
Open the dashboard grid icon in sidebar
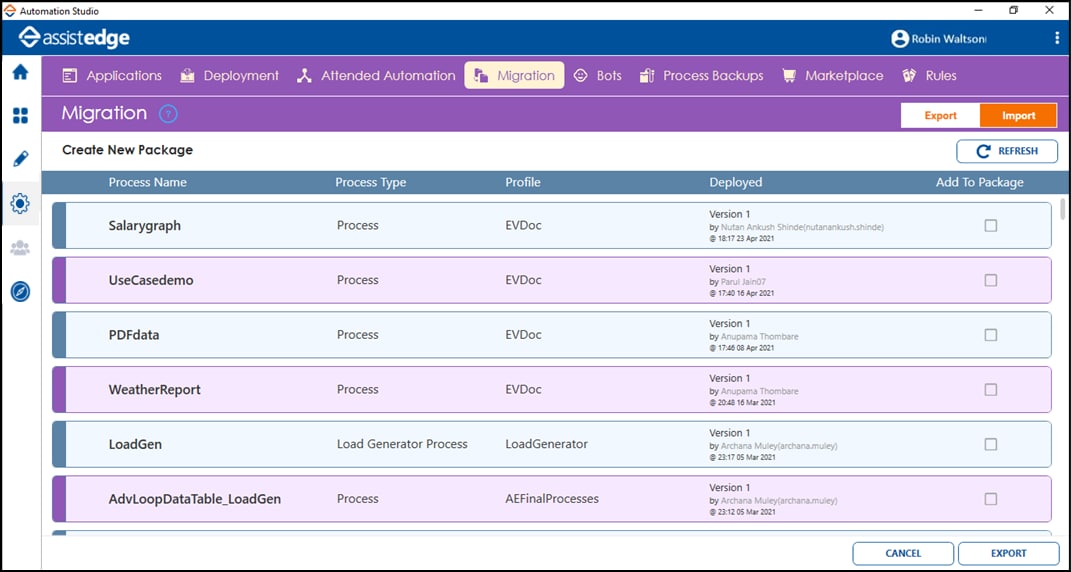click(x=20, y=116)
